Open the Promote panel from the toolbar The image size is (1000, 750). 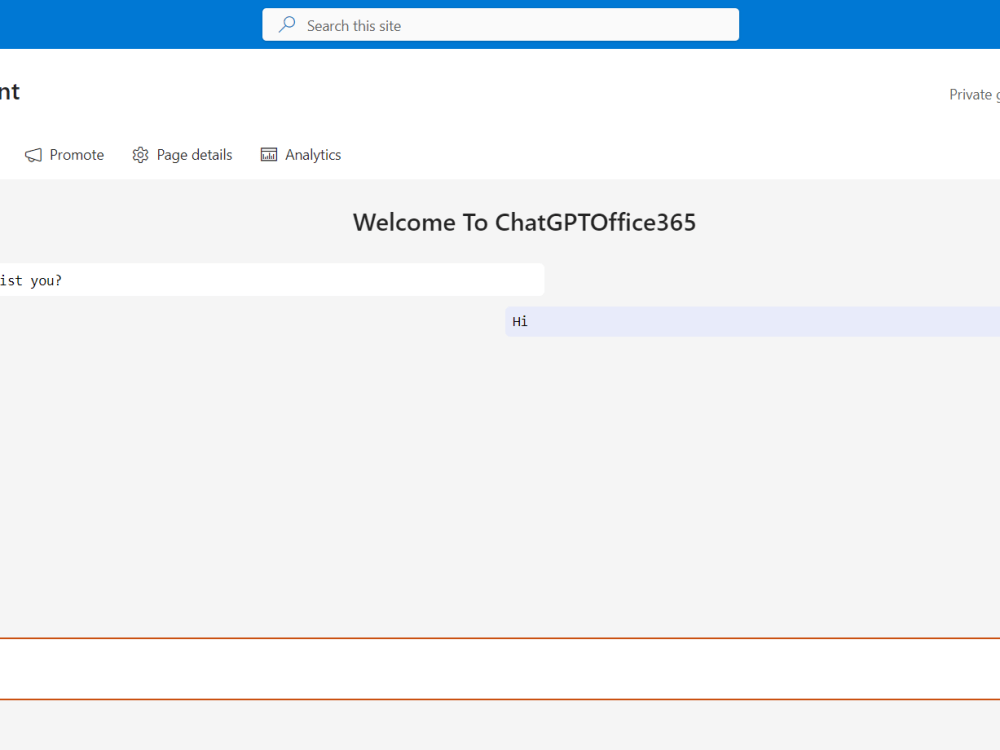pyautogui.click(x=64, y=154)
